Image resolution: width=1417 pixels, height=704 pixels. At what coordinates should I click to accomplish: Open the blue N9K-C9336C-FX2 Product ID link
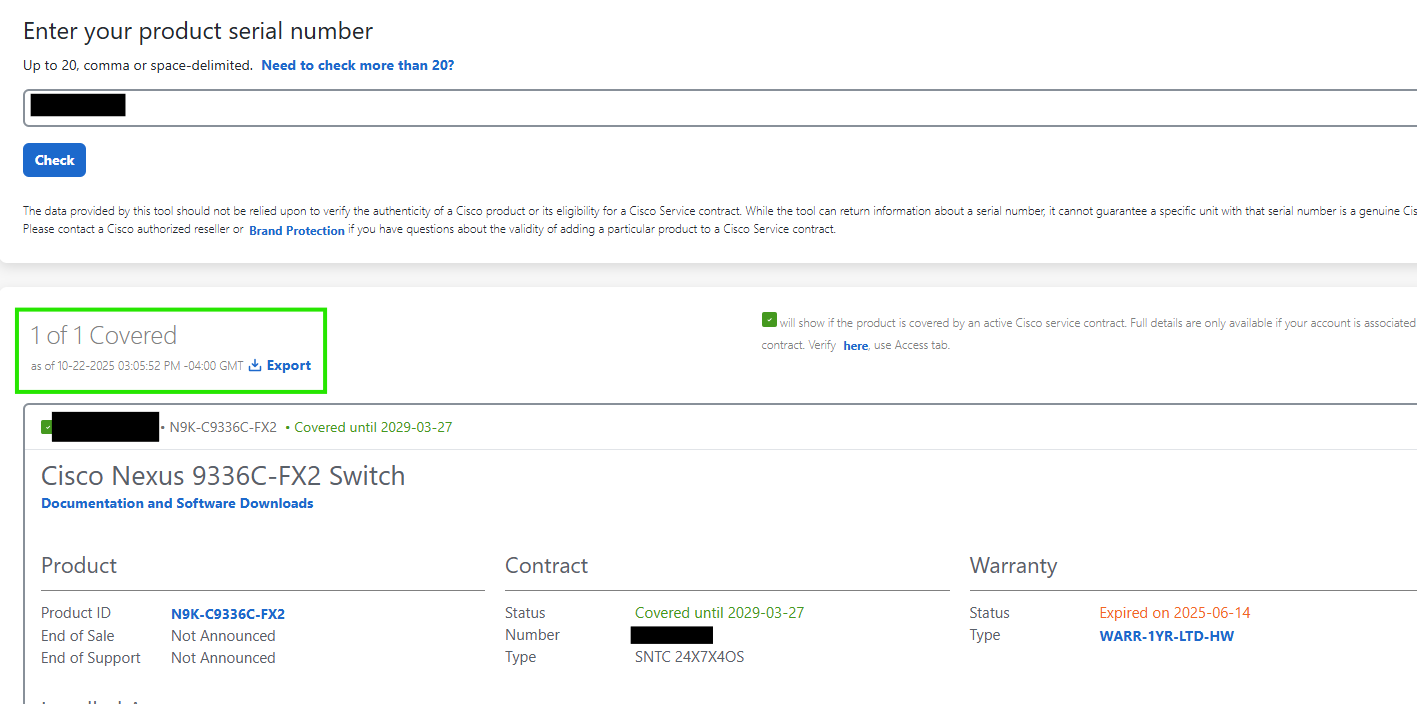point(227,614)
